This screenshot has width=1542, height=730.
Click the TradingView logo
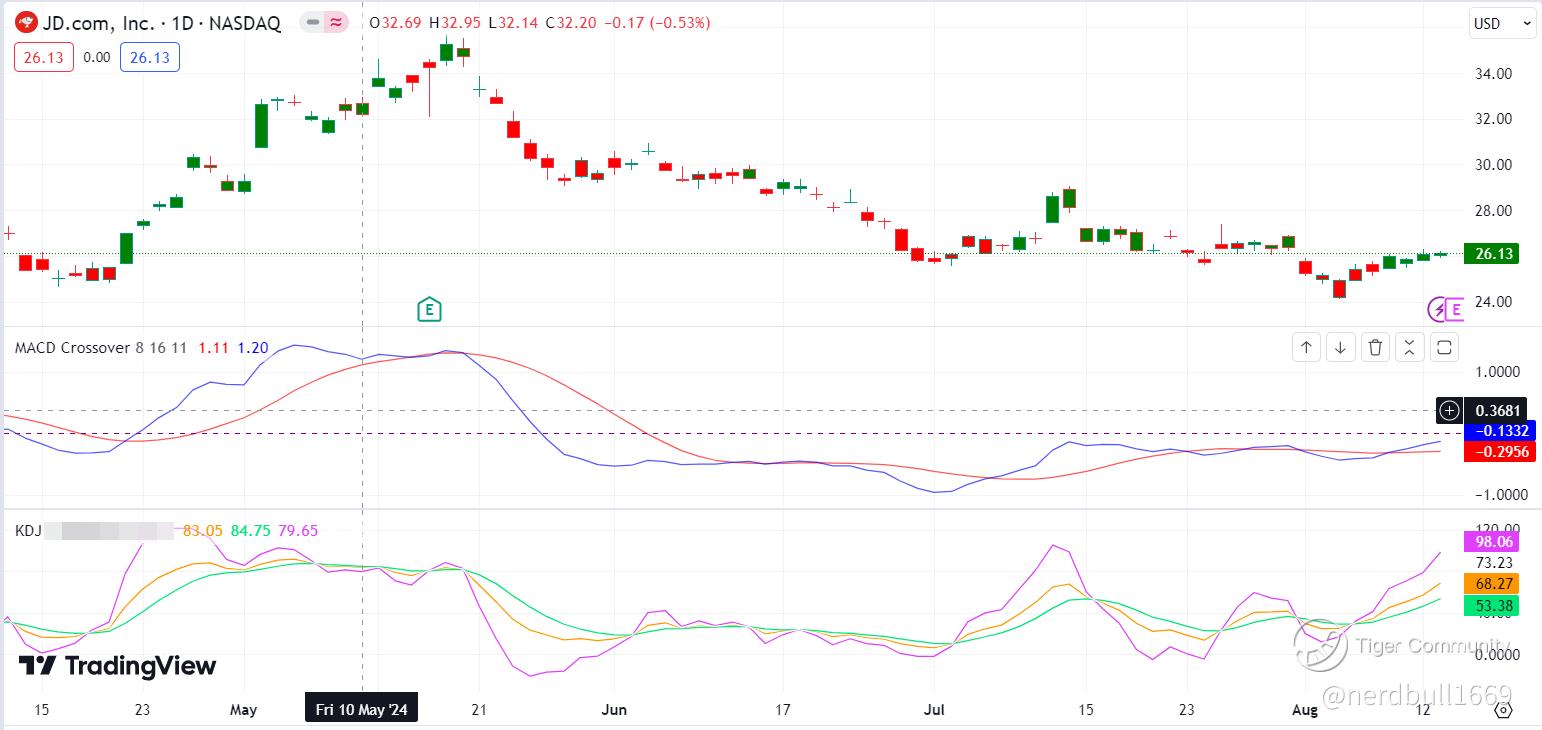coord(117,666)
